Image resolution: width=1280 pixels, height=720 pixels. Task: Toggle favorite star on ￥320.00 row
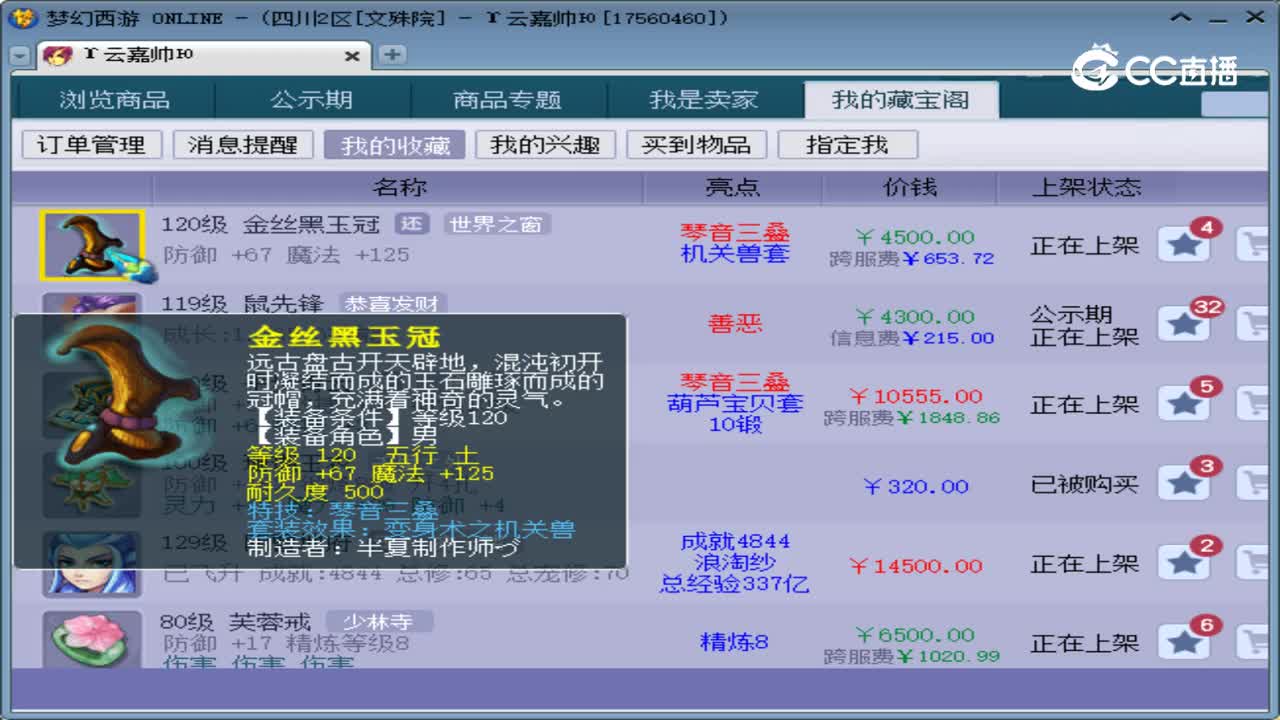tap(1184, 484)
